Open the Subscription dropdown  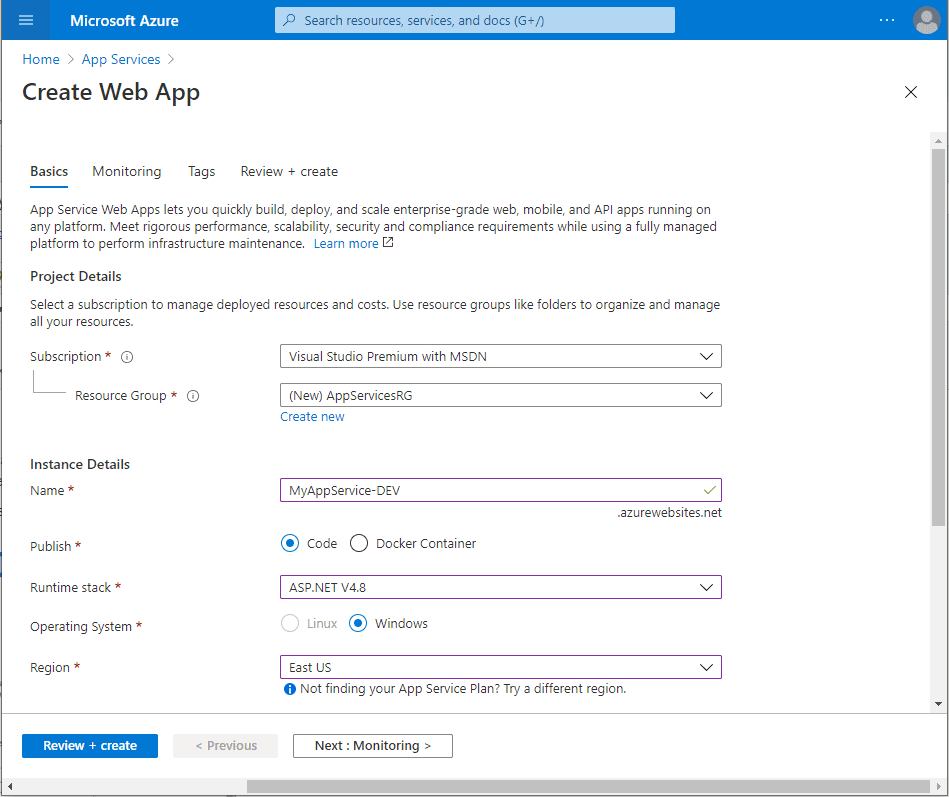[x=500, y=356]
